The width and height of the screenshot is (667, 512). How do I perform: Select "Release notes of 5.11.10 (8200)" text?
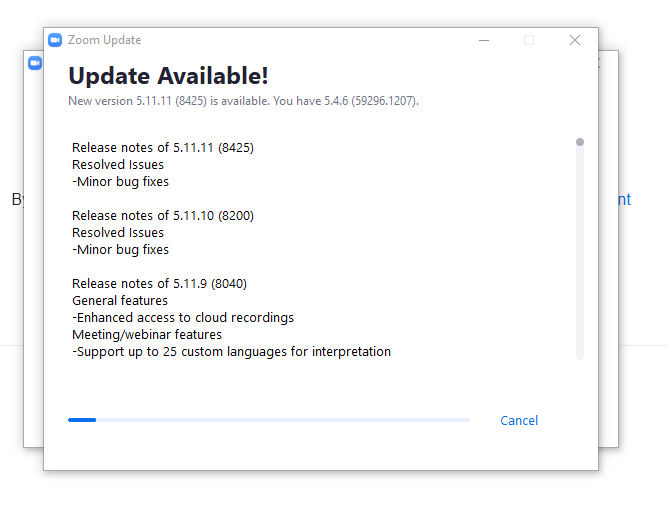(163, 216)
